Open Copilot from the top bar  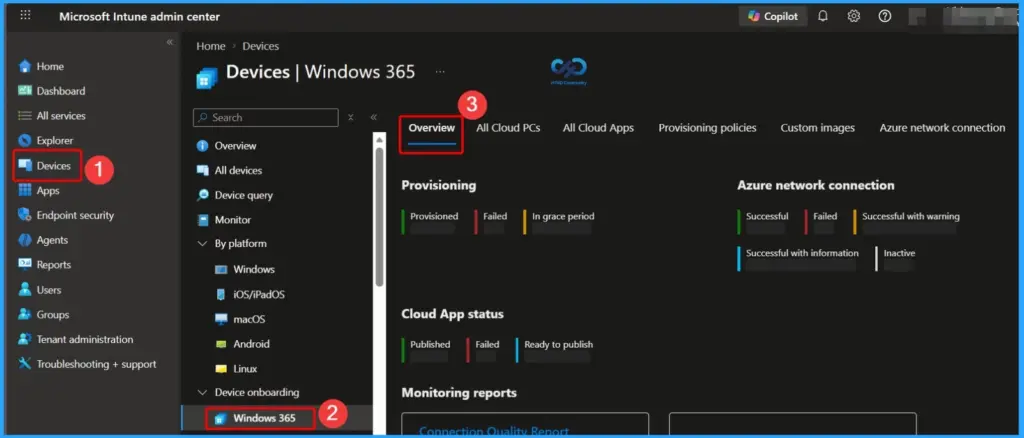point(773,16)
